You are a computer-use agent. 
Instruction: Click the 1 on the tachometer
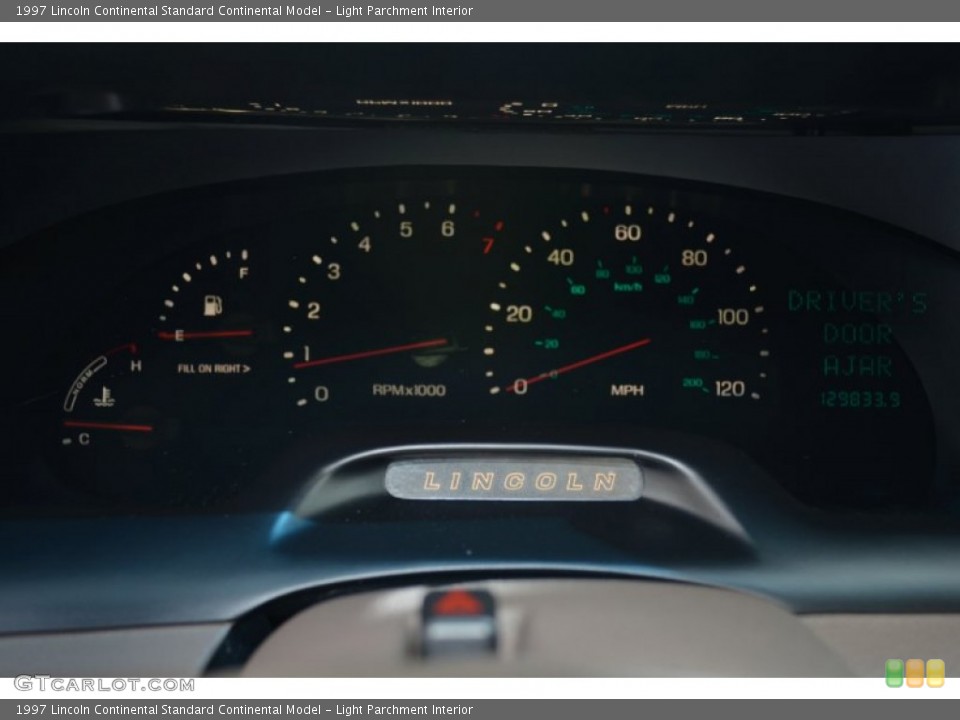pos(306,353)
